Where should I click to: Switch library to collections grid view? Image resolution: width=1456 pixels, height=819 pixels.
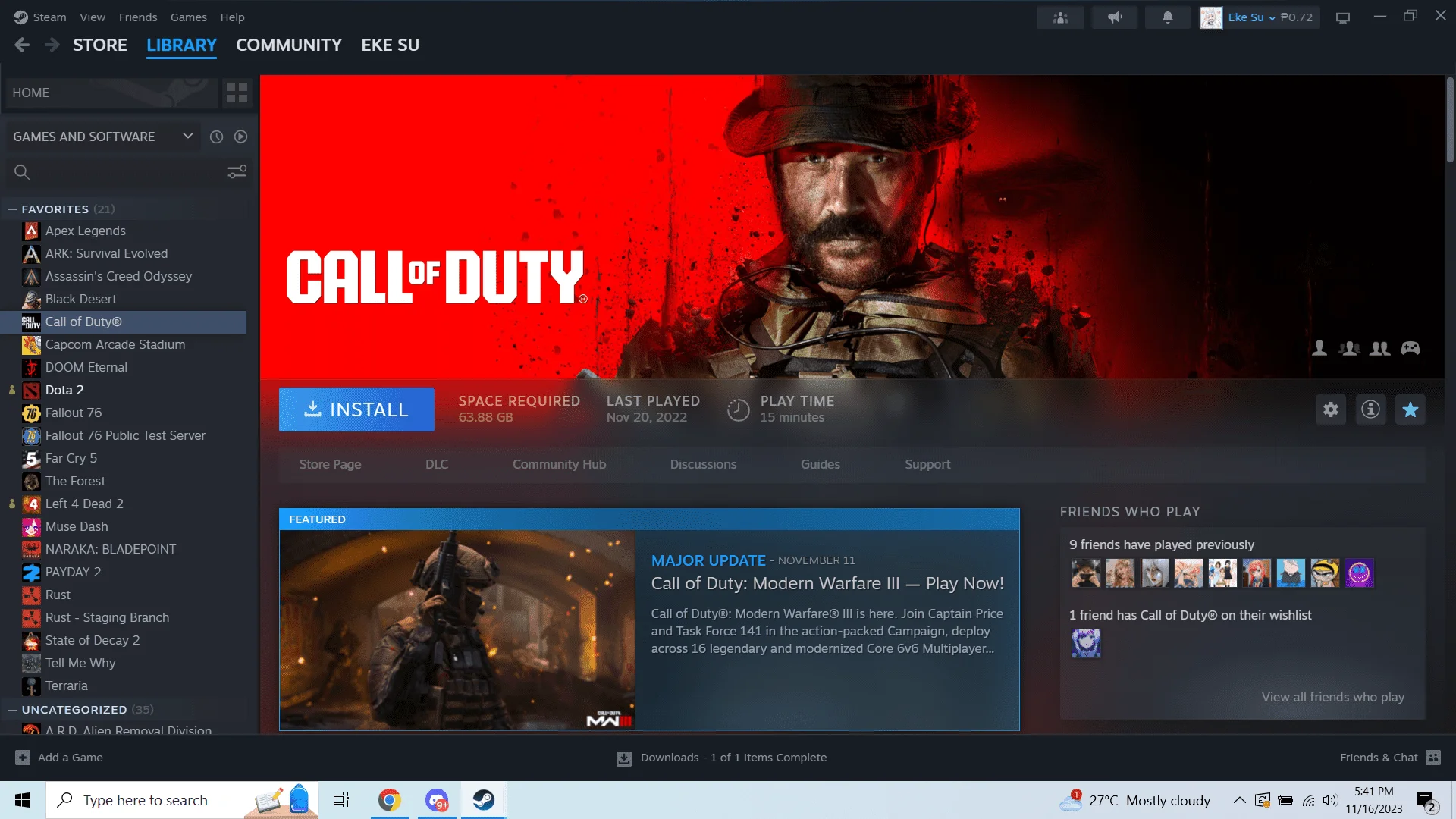(x=237, y=93)
